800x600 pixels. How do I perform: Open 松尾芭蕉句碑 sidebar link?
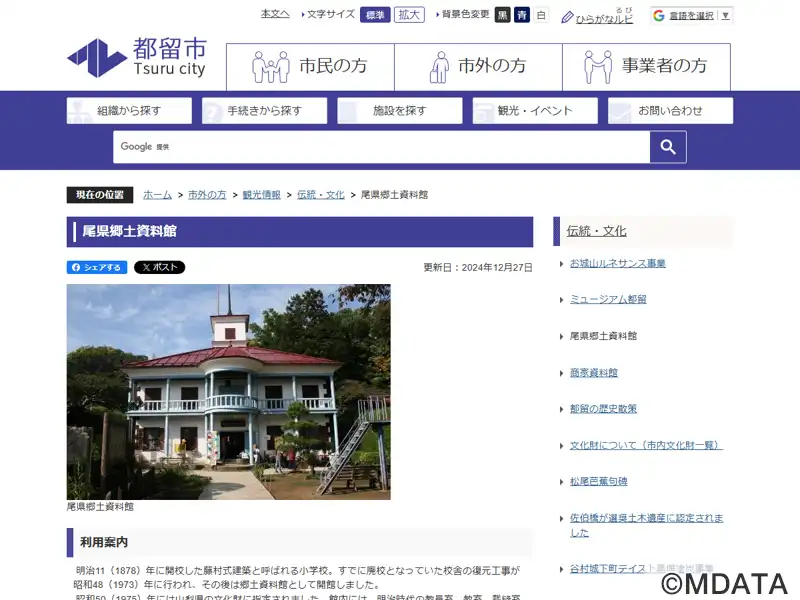click(598, 482)
